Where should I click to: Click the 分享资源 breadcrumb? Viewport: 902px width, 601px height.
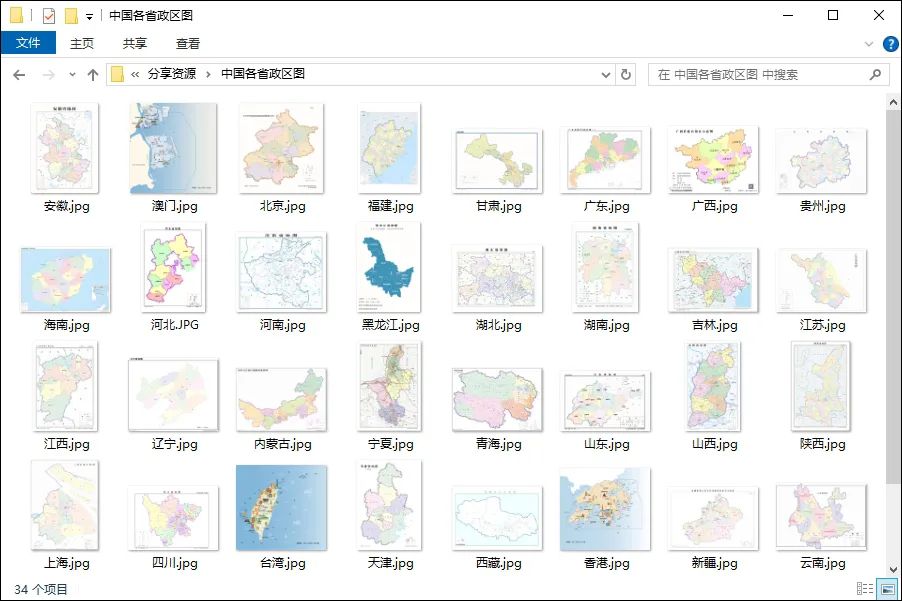coord(172,74)
